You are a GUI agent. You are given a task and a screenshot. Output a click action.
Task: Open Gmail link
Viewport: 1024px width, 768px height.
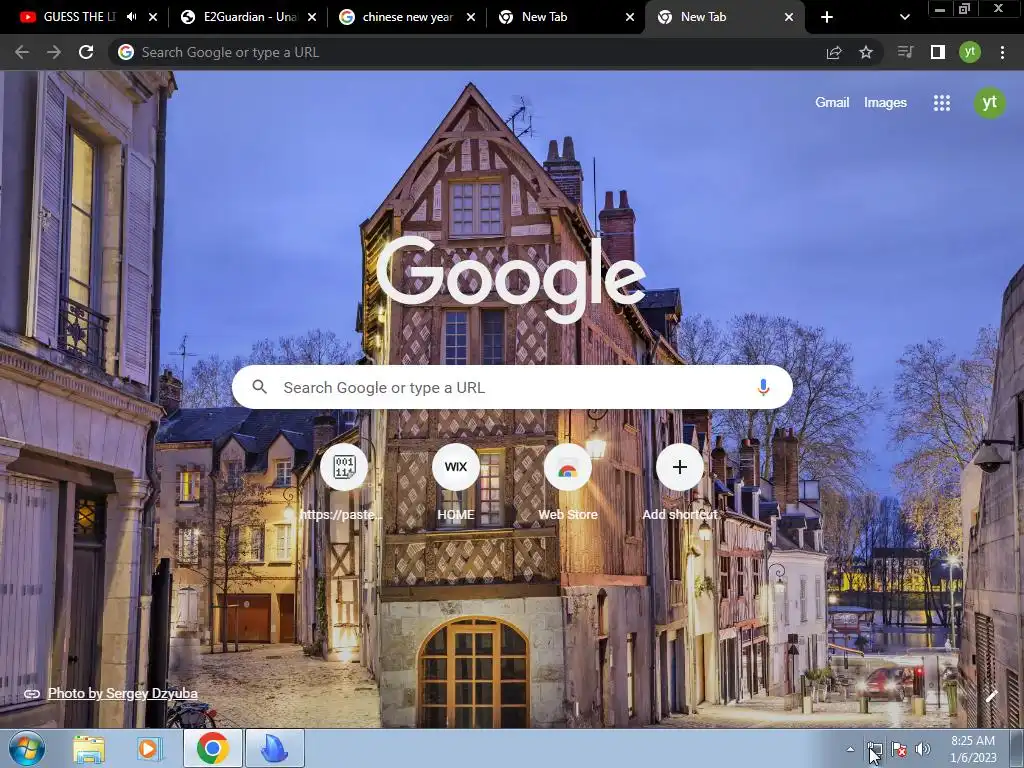click(x=832, y=103)
